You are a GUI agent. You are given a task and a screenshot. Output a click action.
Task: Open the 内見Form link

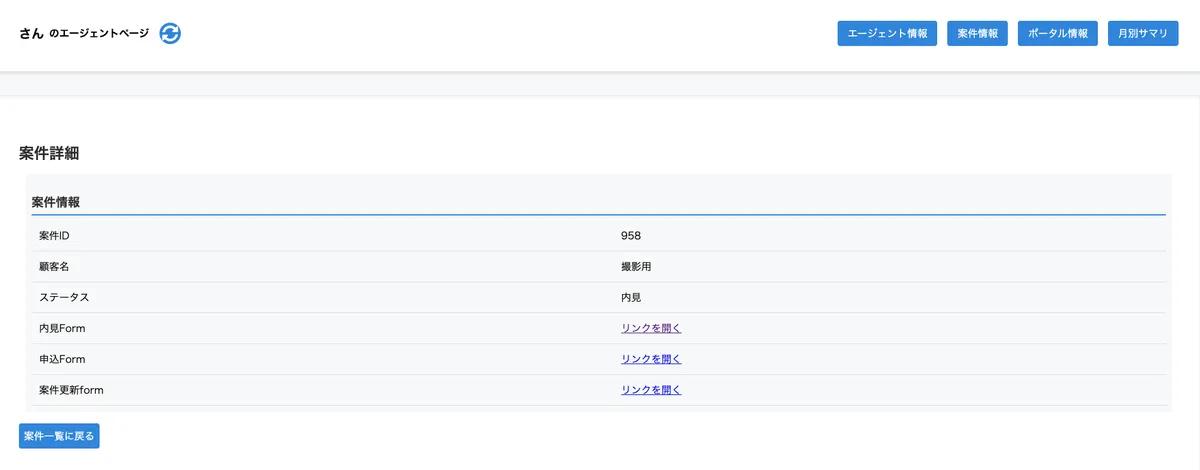[651, 328]
